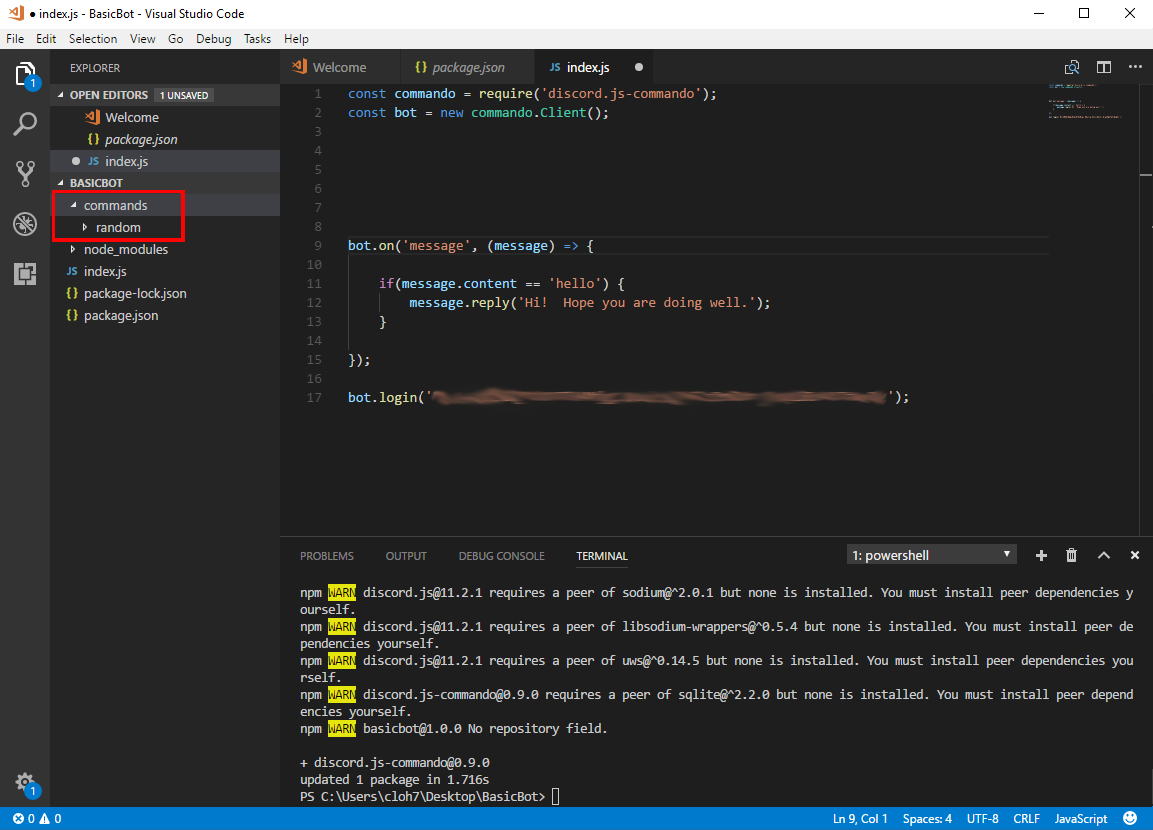Click the message.reply code line
Image resolution: width=1153 pixels, height=830 pixels.
(589, 302)
